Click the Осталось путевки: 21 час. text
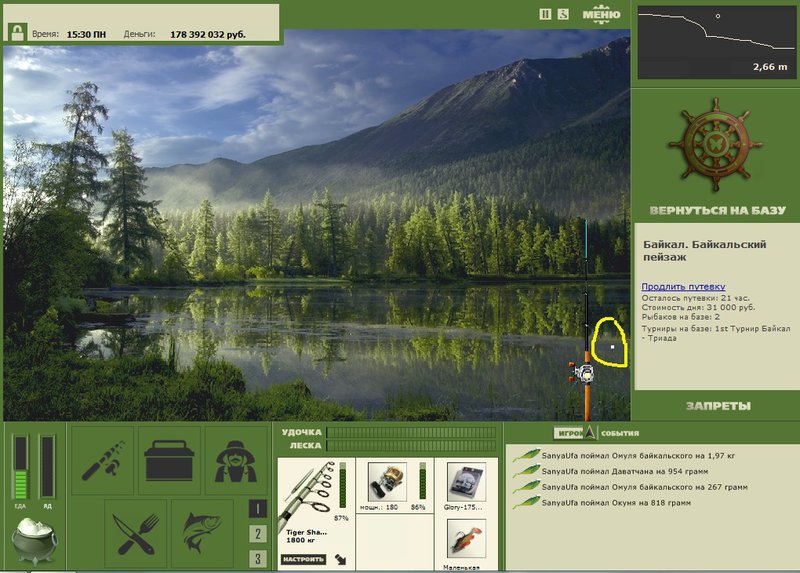This screenshot has width=800, height=573. coord(695,298)
